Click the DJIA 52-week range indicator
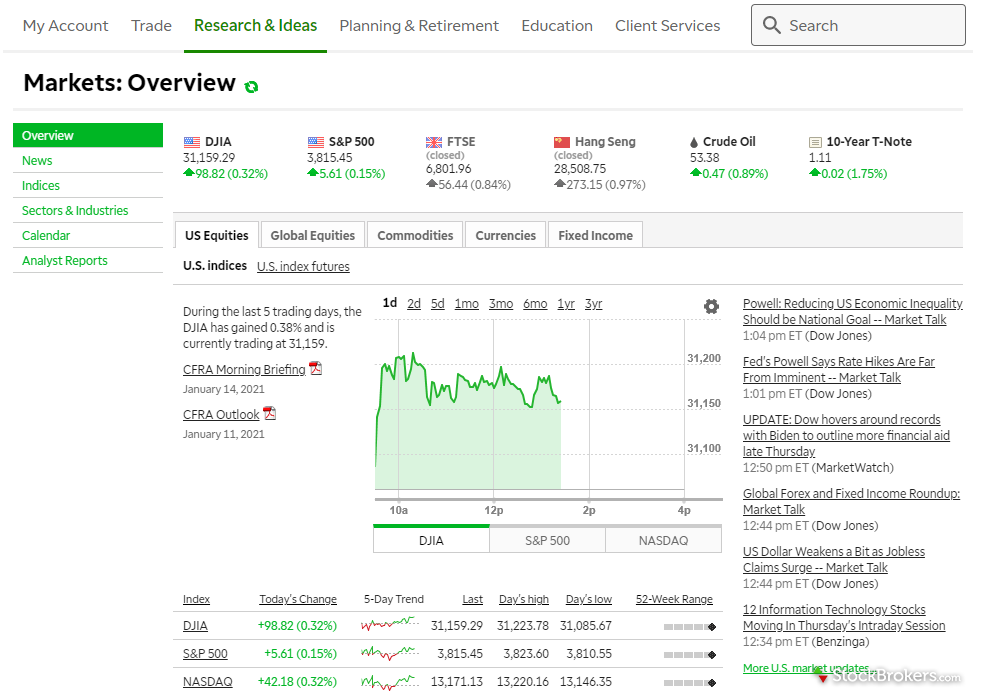The width and height of the screenshot is (986, 699). coord(690,627)
